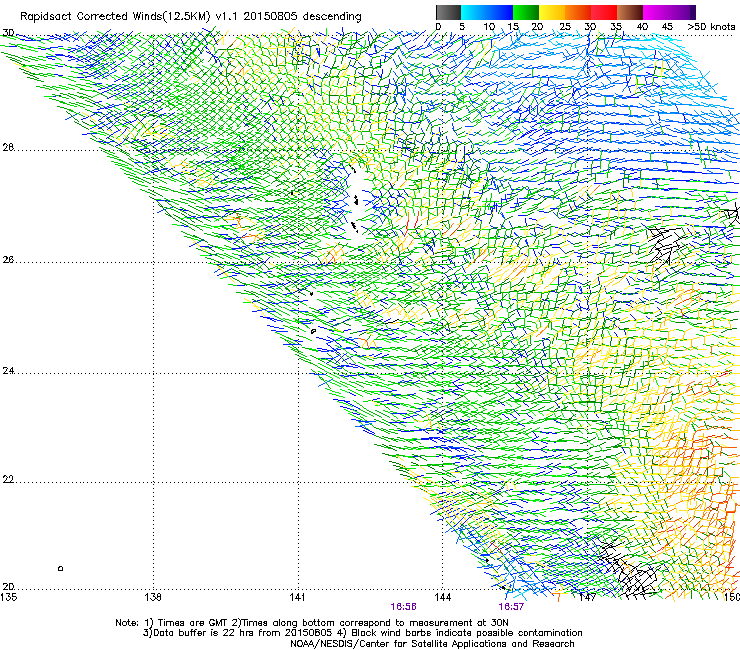This screenshot has height=650, width=740.
Task: Click the latitude axis label '24'
Action: point(8,371)
